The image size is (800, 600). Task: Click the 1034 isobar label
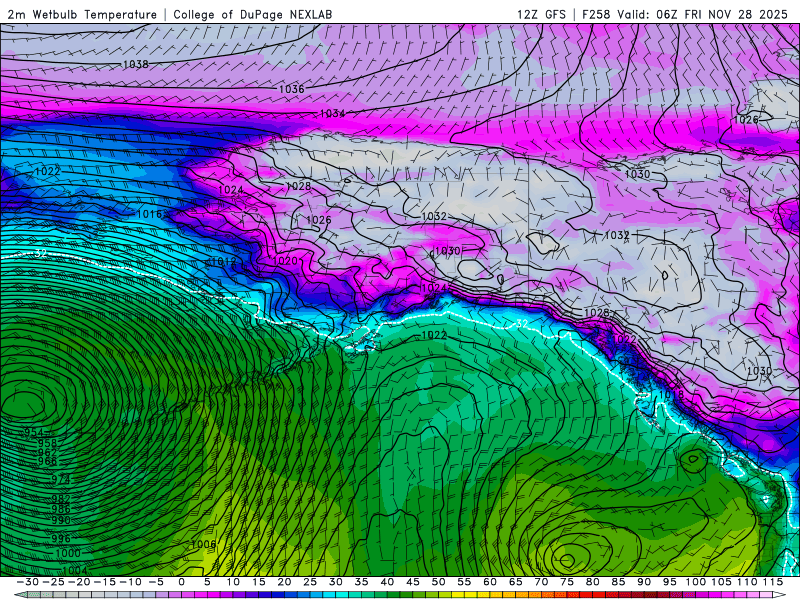[333, 113]
